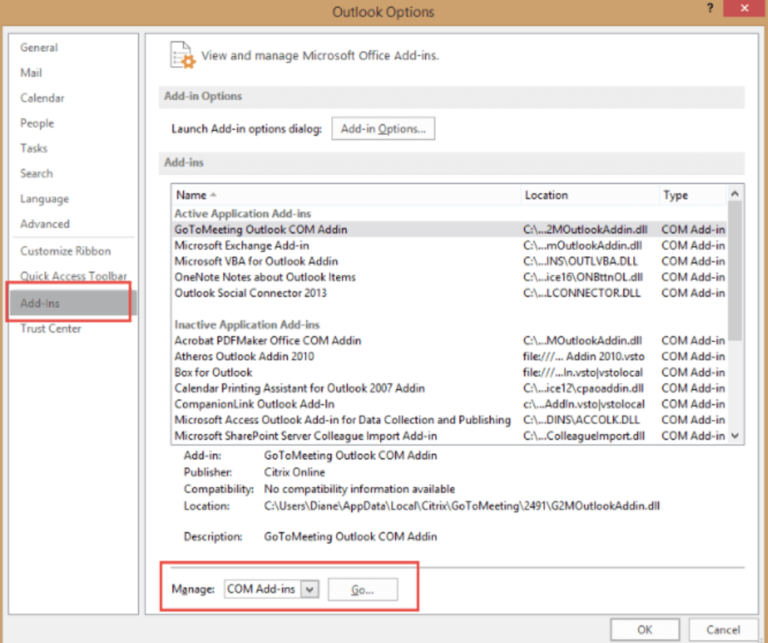Select OneNote Notes about Outlook Items row

449,277
